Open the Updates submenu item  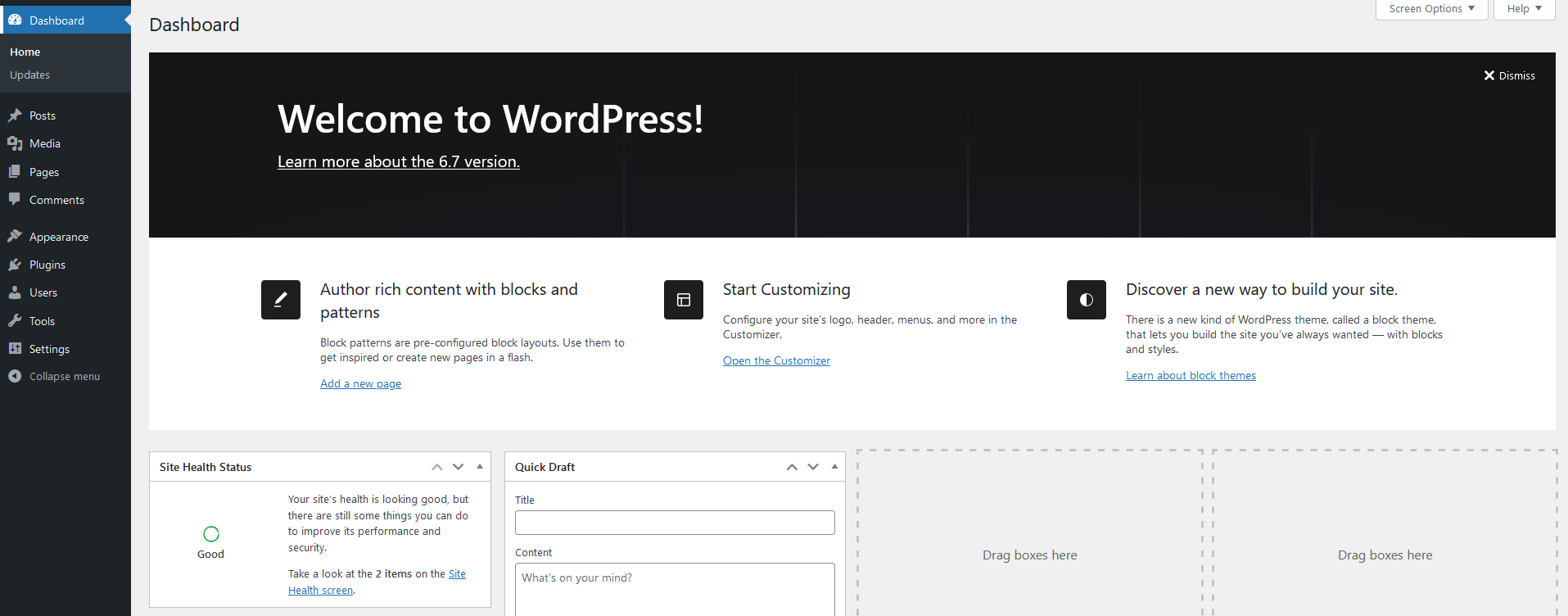coord(29,75)
